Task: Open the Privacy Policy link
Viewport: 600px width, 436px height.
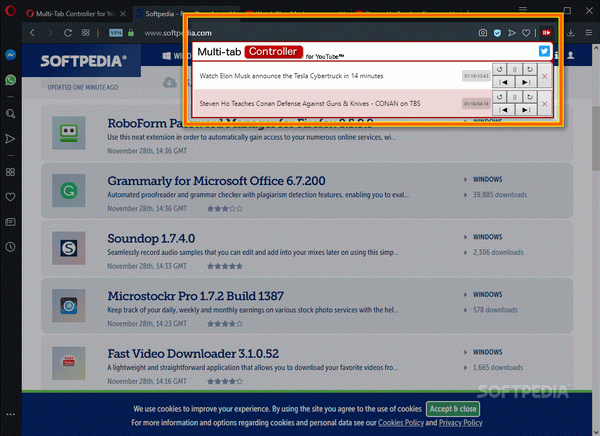Action: tap(460, 423)
